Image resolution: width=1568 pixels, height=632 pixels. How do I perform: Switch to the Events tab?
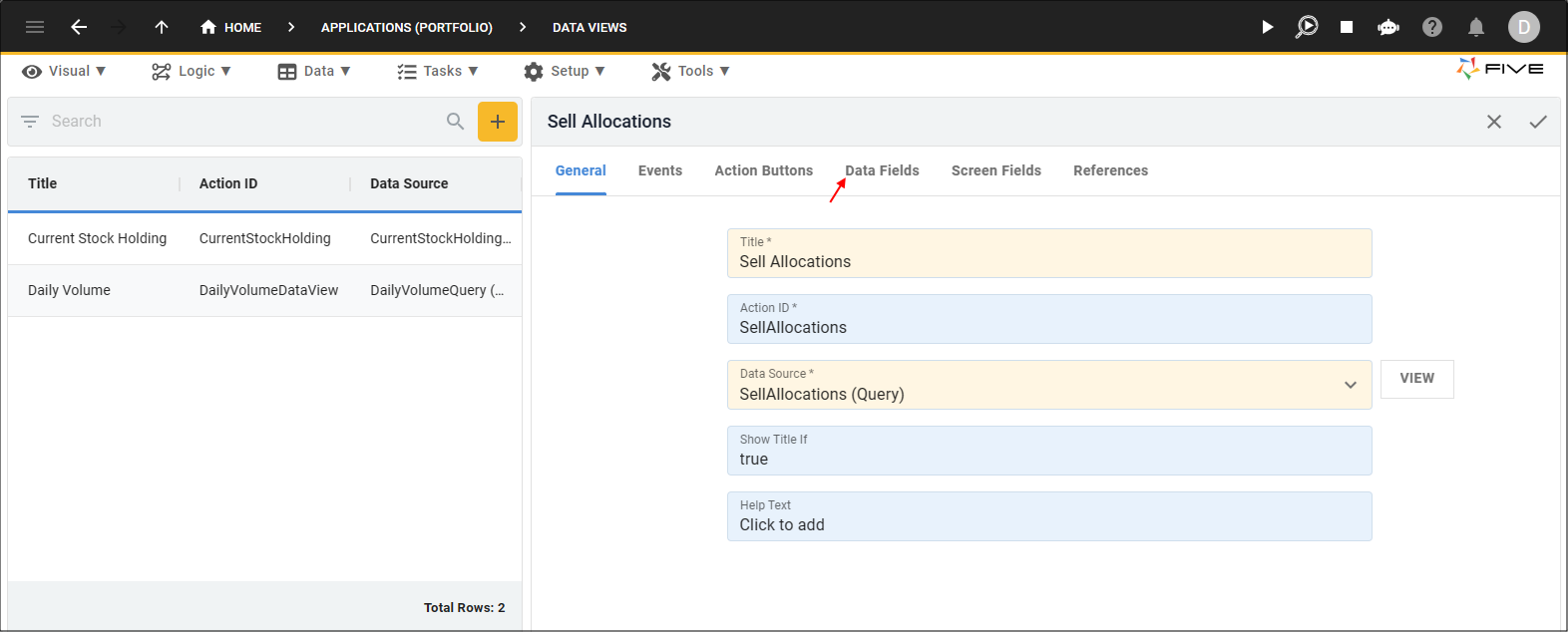[660, 170]
